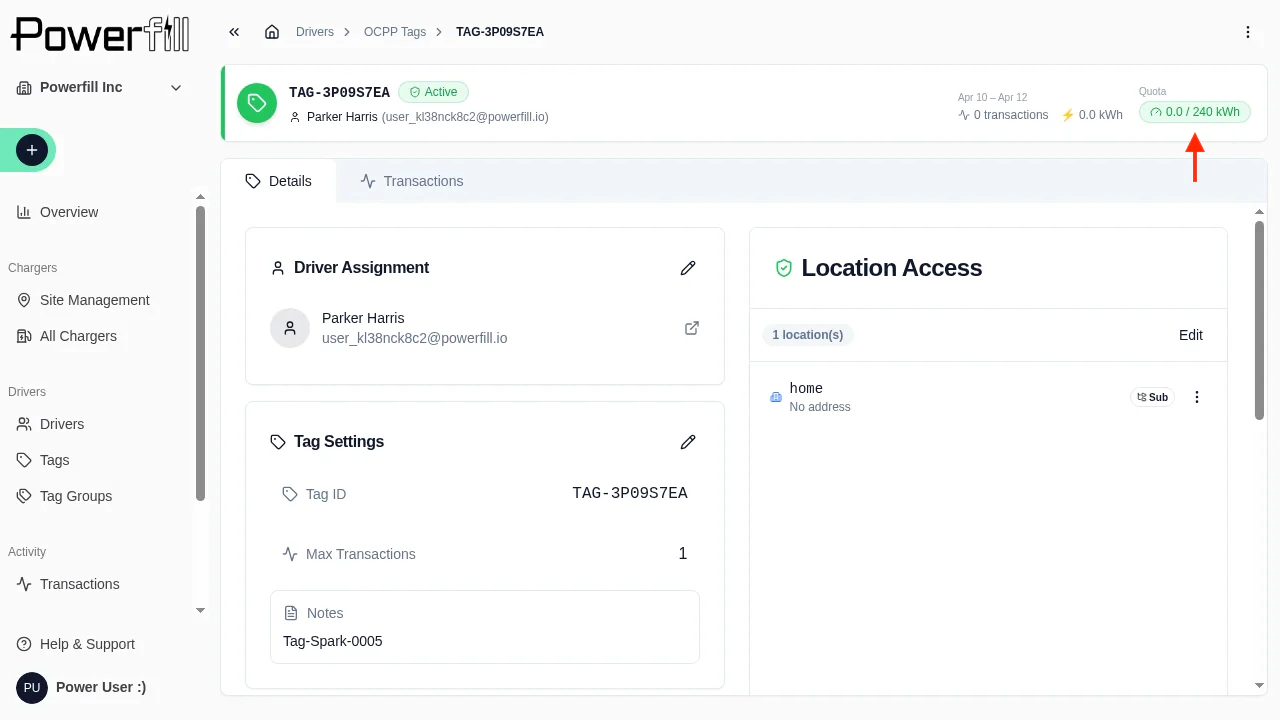Click the Active status badge
The image size is (1280, 720).
pyautogui.click(x=433, y=92)
